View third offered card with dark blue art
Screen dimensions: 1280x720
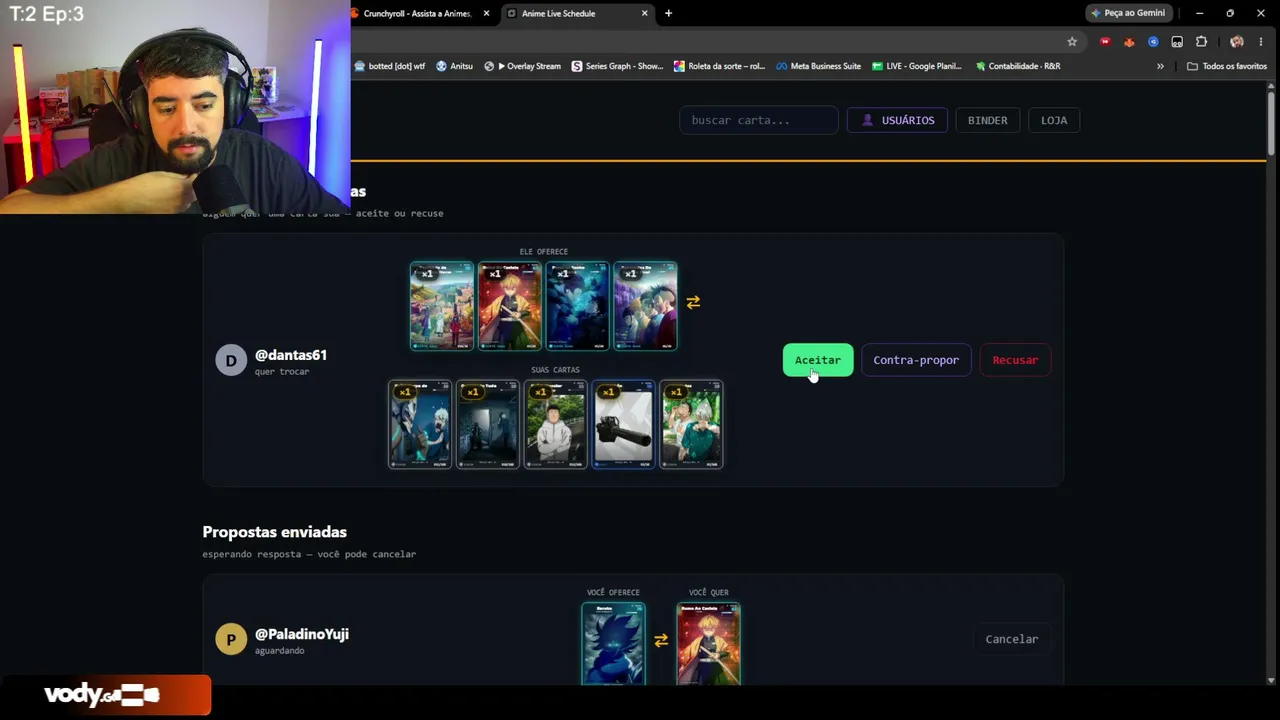577,306
